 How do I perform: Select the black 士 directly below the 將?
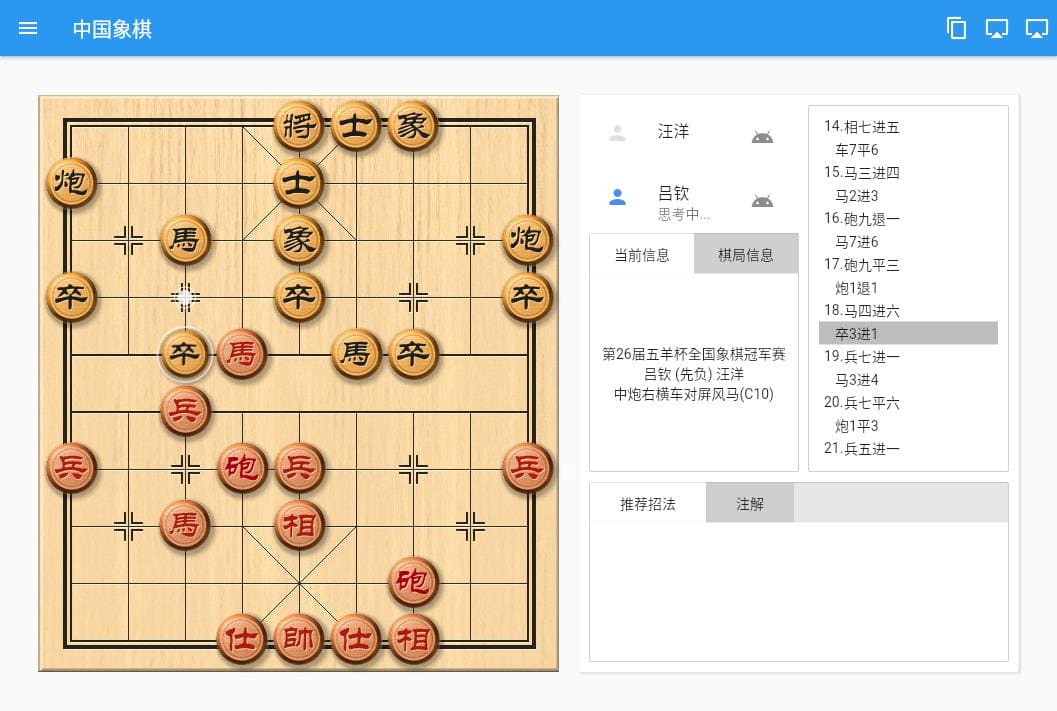[299, 182]
